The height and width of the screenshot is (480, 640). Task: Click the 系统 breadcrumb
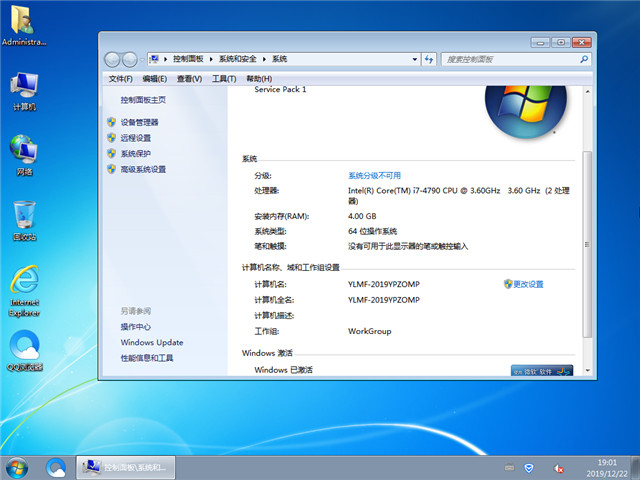280,59
